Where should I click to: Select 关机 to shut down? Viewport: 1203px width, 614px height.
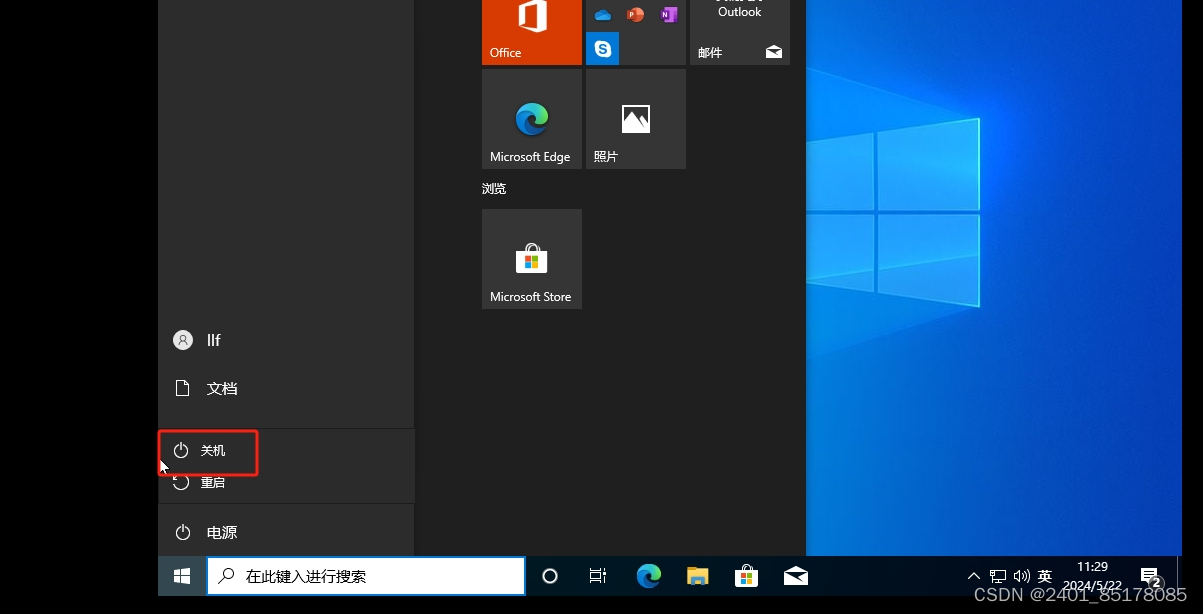(286, 450)
